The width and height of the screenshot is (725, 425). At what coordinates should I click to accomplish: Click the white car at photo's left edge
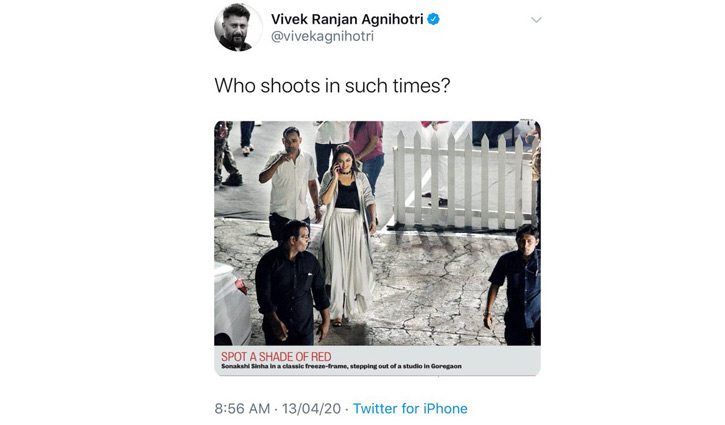point(230,305)
